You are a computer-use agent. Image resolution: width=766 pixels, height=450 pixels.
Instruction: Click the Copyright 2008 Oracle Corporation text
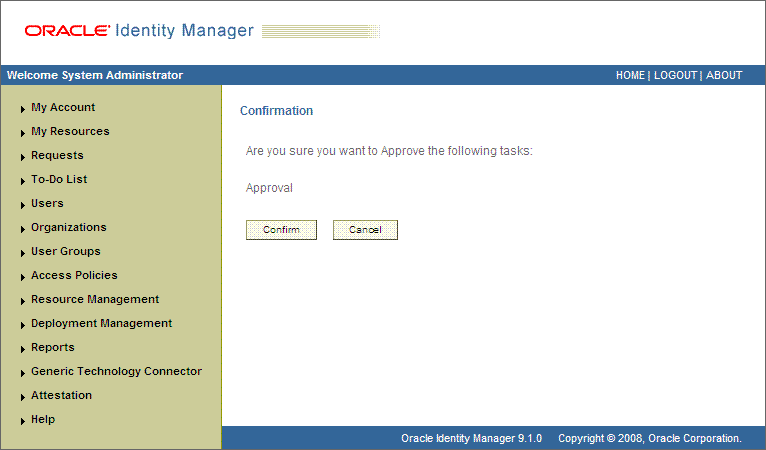[650, 438]
